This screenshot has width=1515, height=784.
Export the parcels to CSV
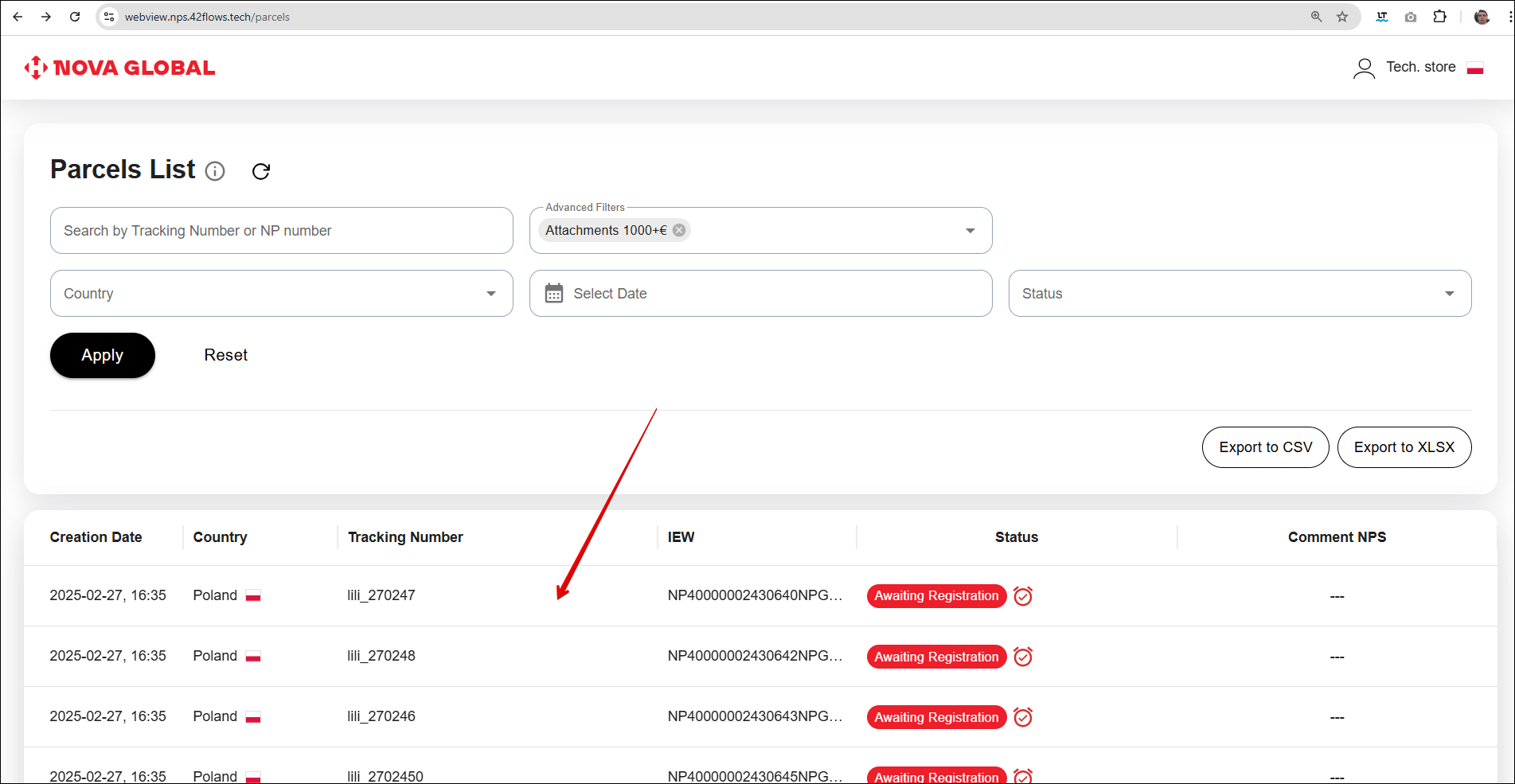click(1265, 447)
